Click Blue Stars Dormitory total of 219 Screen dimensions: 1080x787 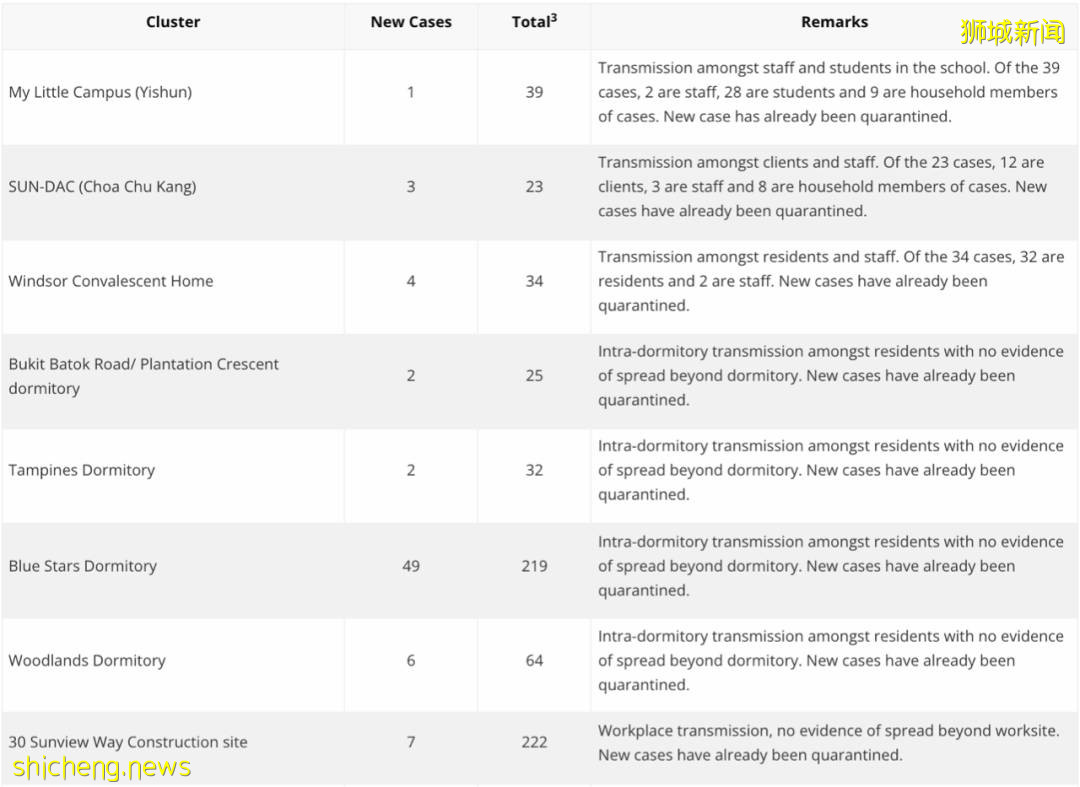click(534, 566)
